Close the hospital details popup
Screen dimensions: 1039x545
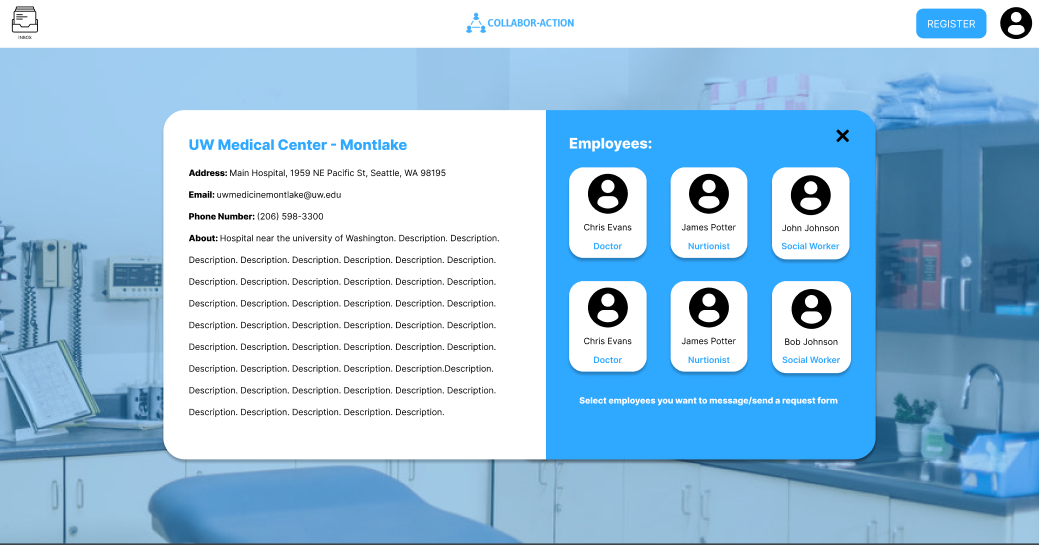click(842, 136)
